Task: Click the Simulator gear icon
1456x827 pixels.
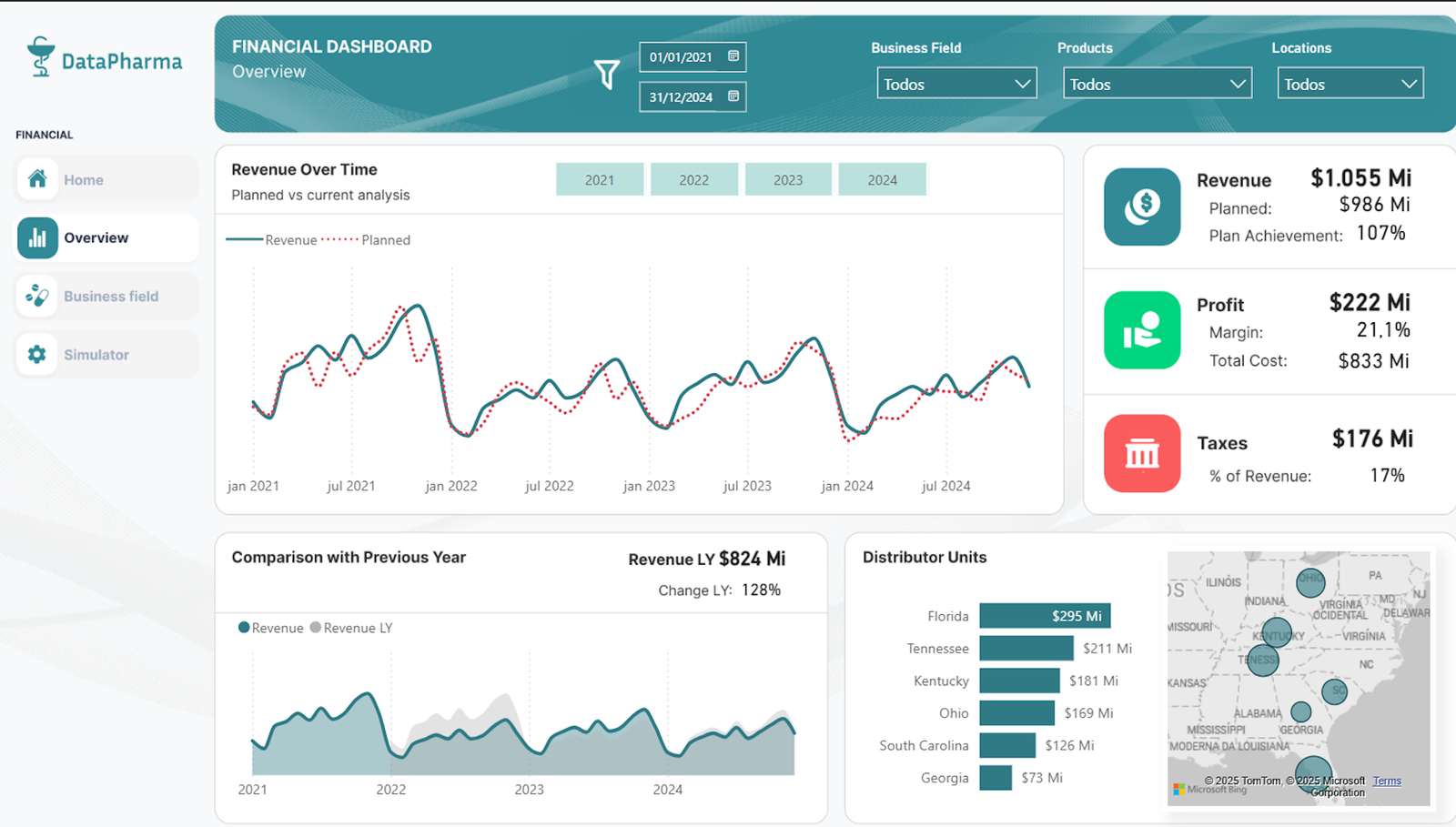Action: [x=36, y=354]
